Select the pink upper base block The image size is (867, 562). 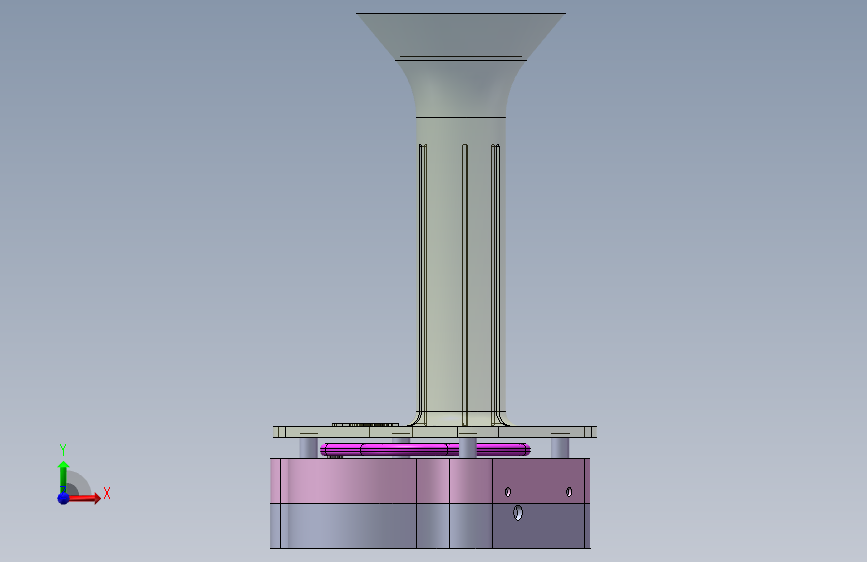pyautogui.click(x=430, y=481)
